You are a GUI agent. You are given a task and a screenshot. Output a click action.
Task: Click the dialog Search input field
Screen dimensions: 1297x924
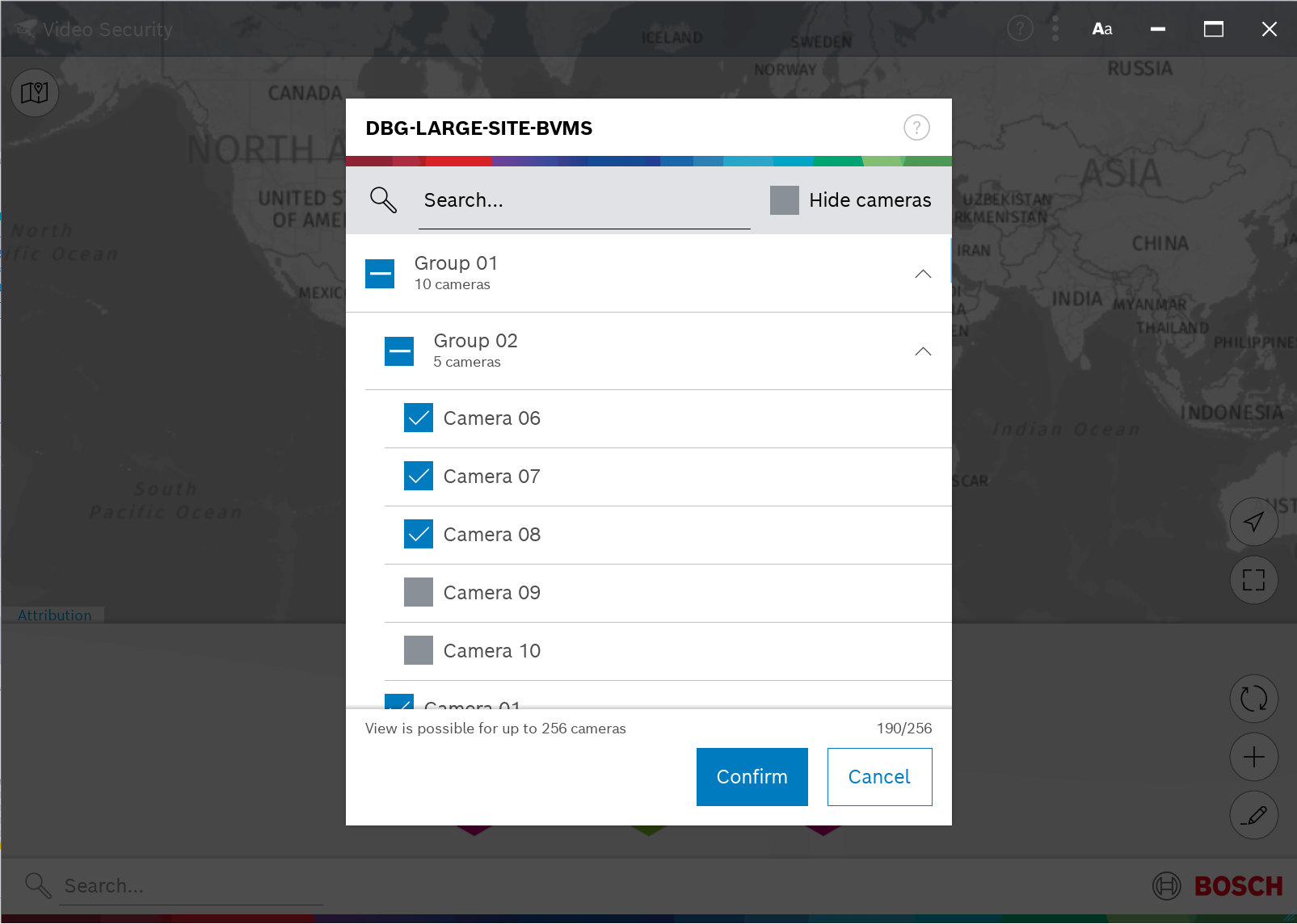(x=583, y=200)
